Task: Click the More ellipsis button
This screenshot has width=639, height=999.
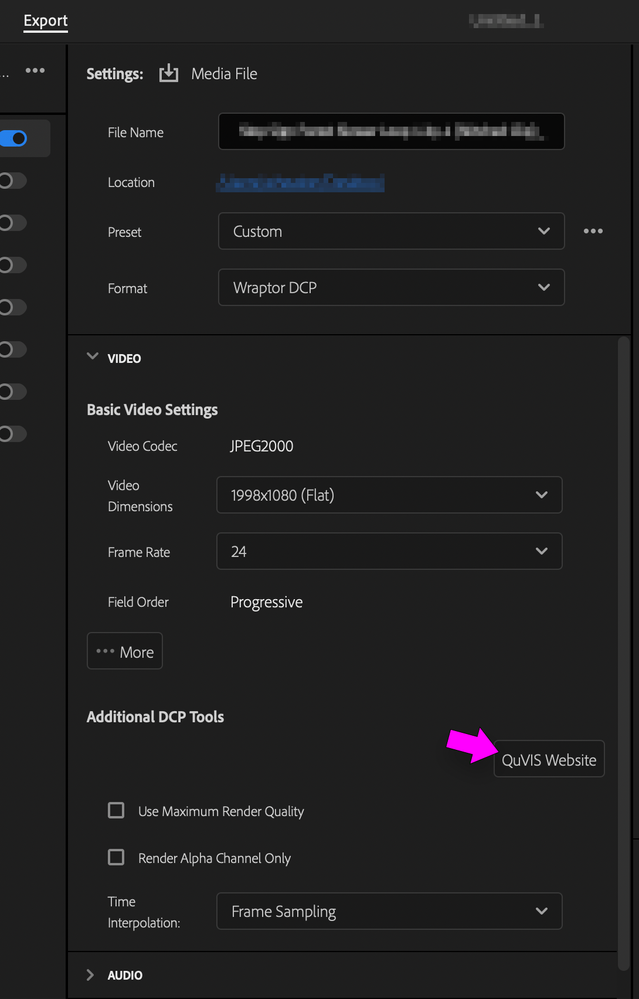Action: 125,652
